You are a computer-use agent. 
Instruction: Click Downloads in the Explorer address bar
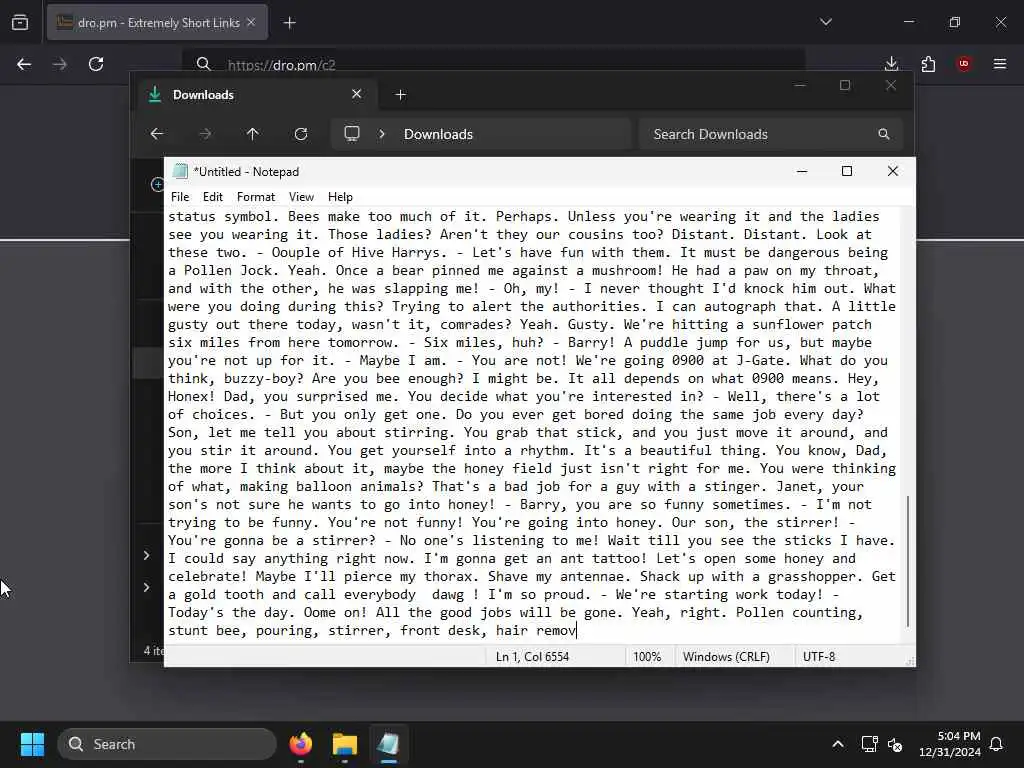pyautogui.click(x=438, y=134)
